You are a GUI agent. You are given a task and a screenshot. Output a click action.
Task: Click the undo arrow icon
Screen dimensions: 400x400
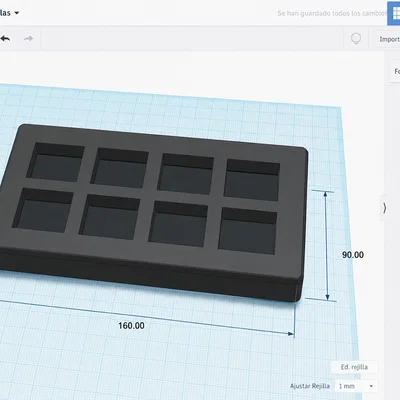click(x=5, y=39)
